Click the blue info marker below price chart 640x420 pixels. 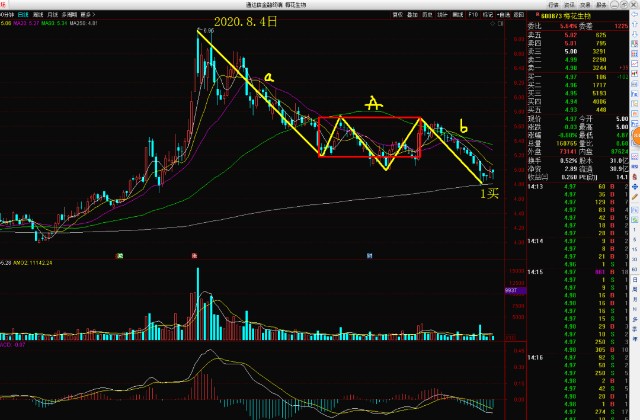click(369, 257)
